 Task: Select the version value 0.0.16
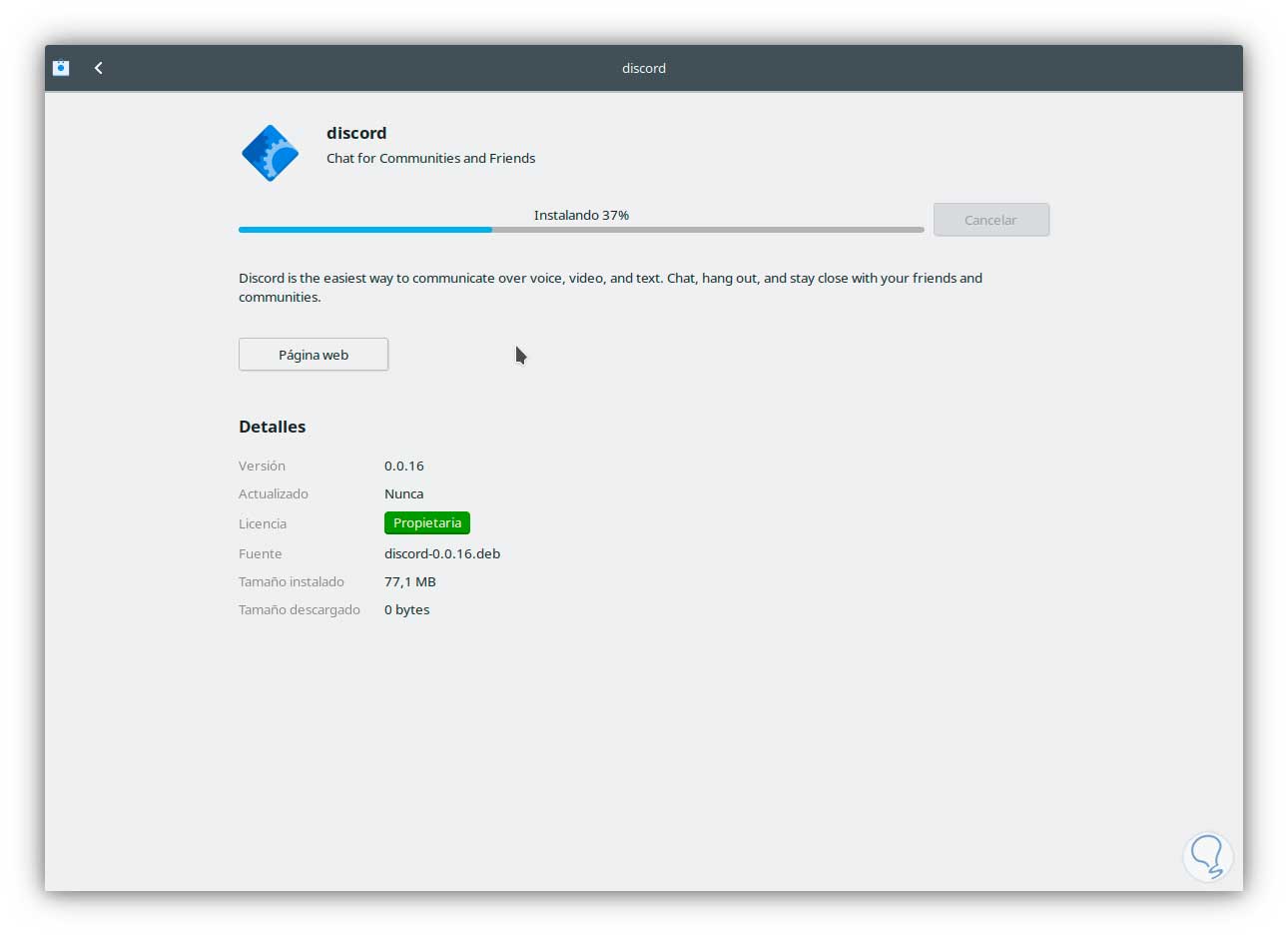[x=404, y=466]
